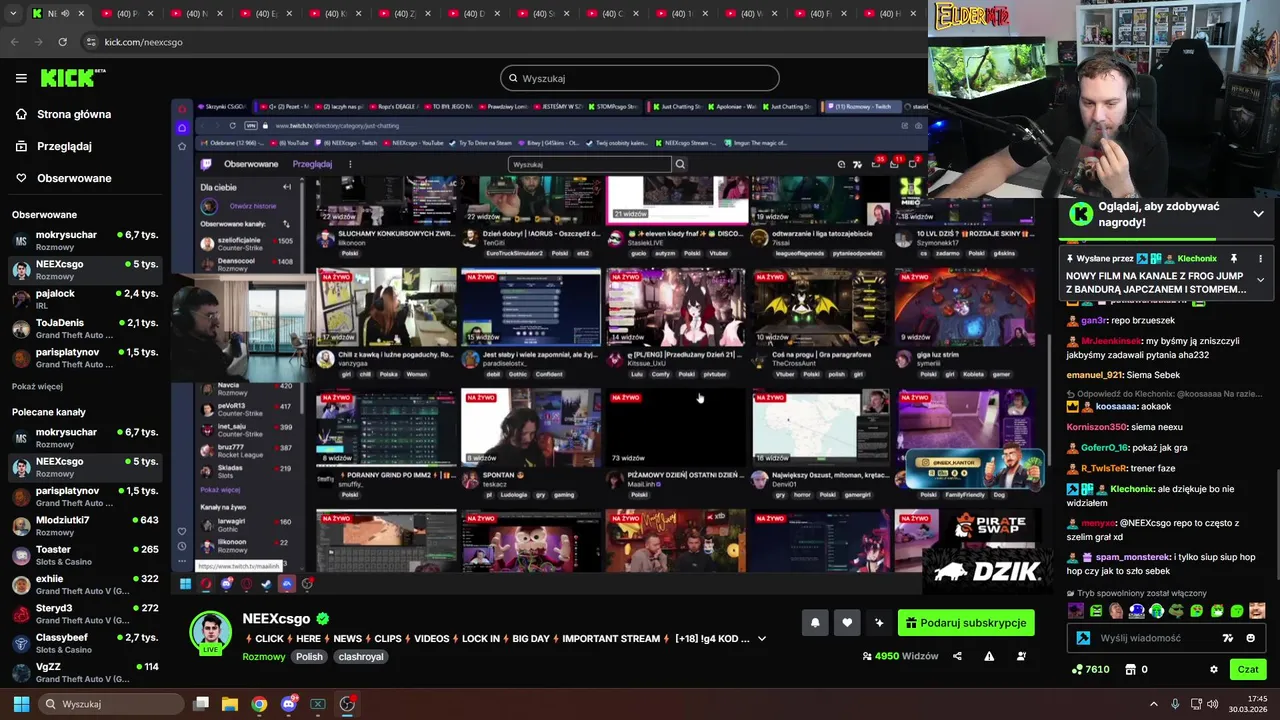The image size is (1280, 720).
Task: Expand the stream title chevron
Action: 762,638
